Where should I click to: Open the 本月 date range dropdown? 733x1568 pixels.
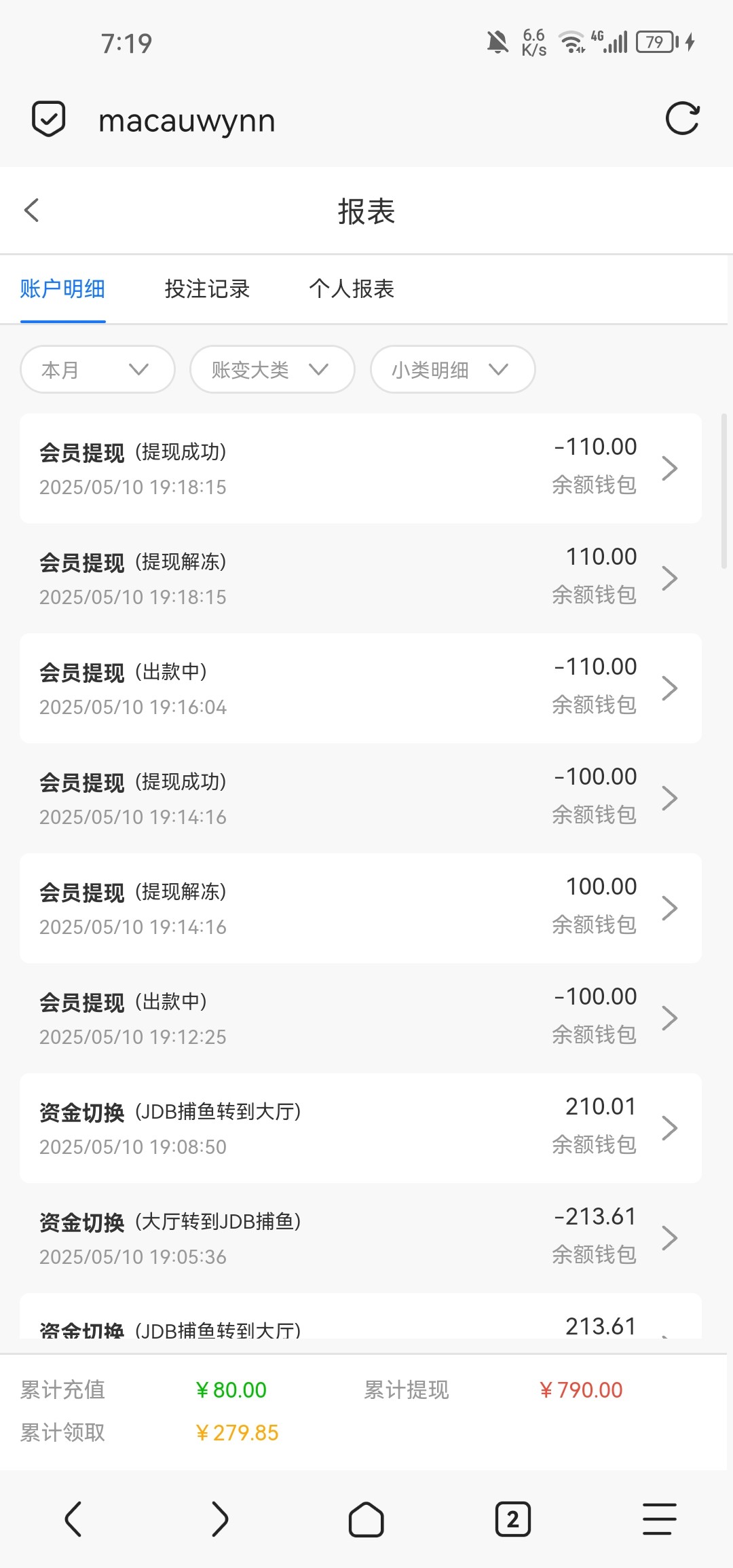pyautogui.click(x=98, y=369)
